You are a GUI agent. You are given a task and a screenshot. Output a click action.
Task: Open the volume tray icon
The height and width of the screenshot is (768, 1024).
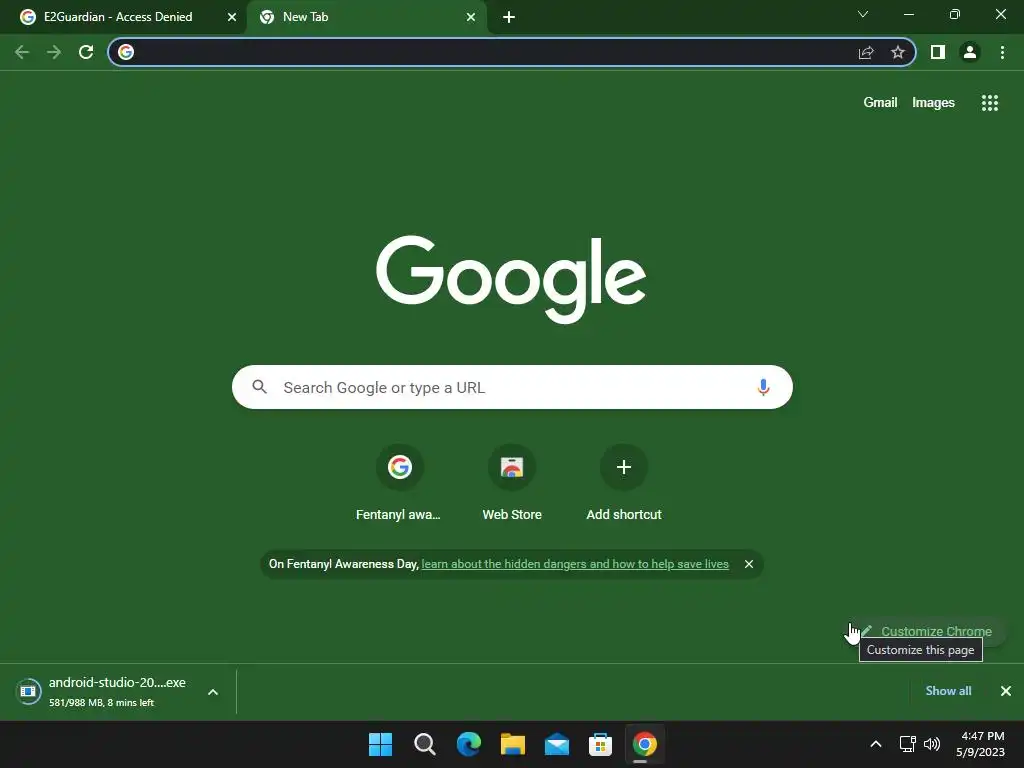tap(932, 744)
